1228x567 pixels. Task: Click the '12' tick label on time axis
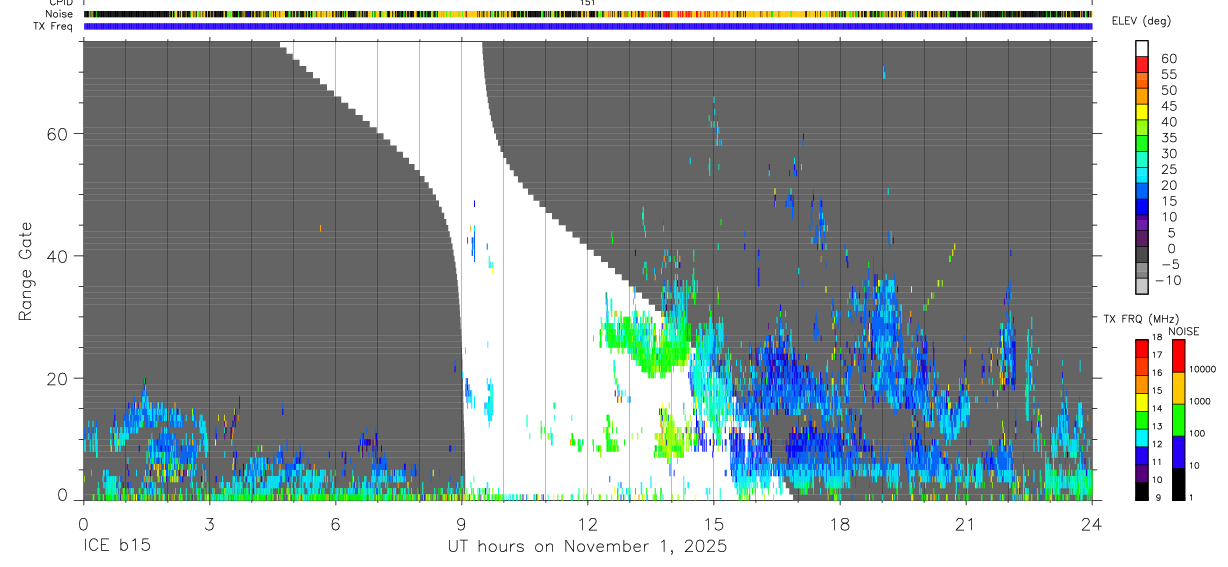[588, 524]
